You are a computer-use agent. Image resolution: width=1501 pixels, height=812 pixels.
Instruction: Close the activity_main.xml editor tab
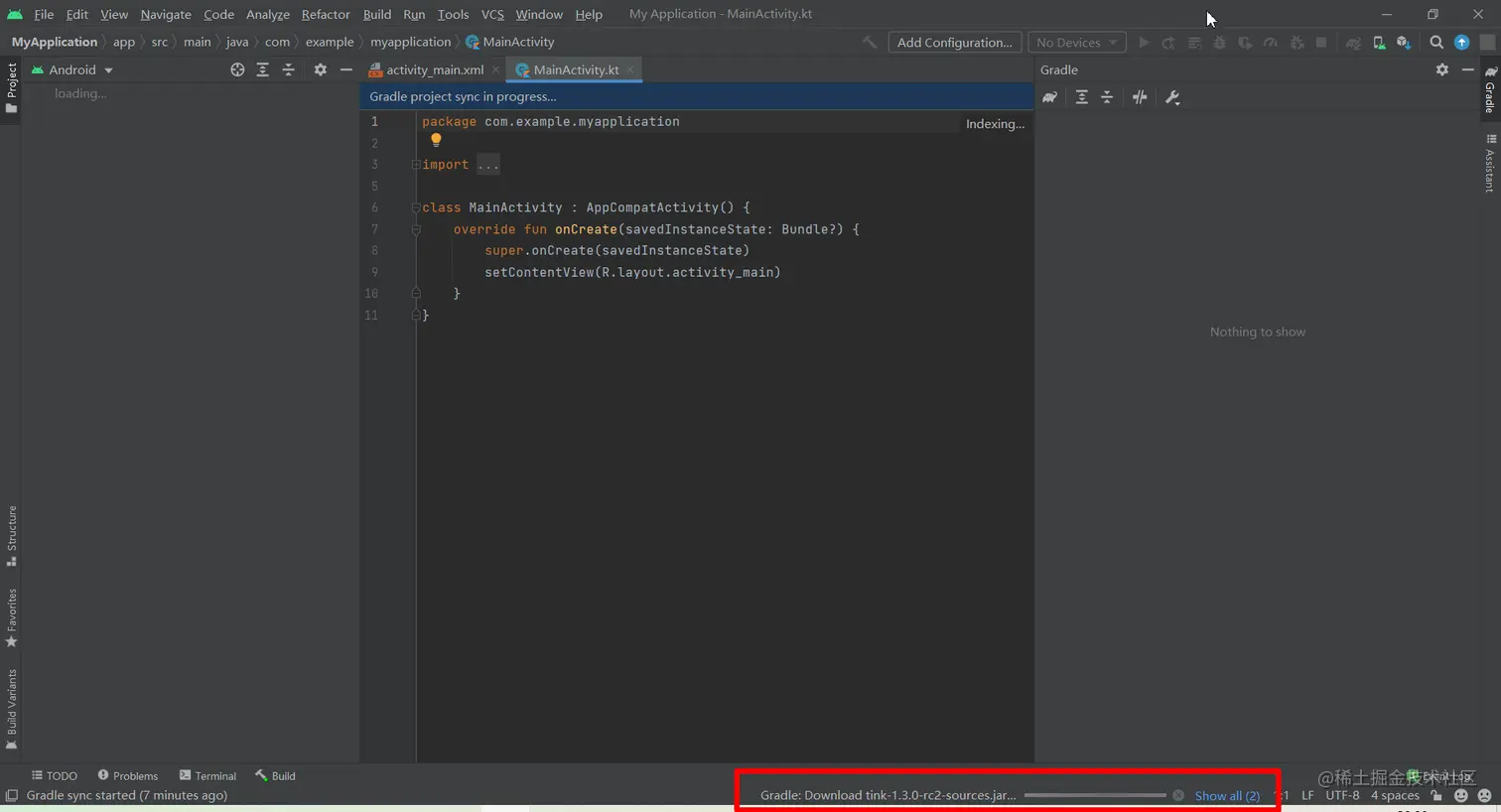pyautogui.click(x=495, y=69)
